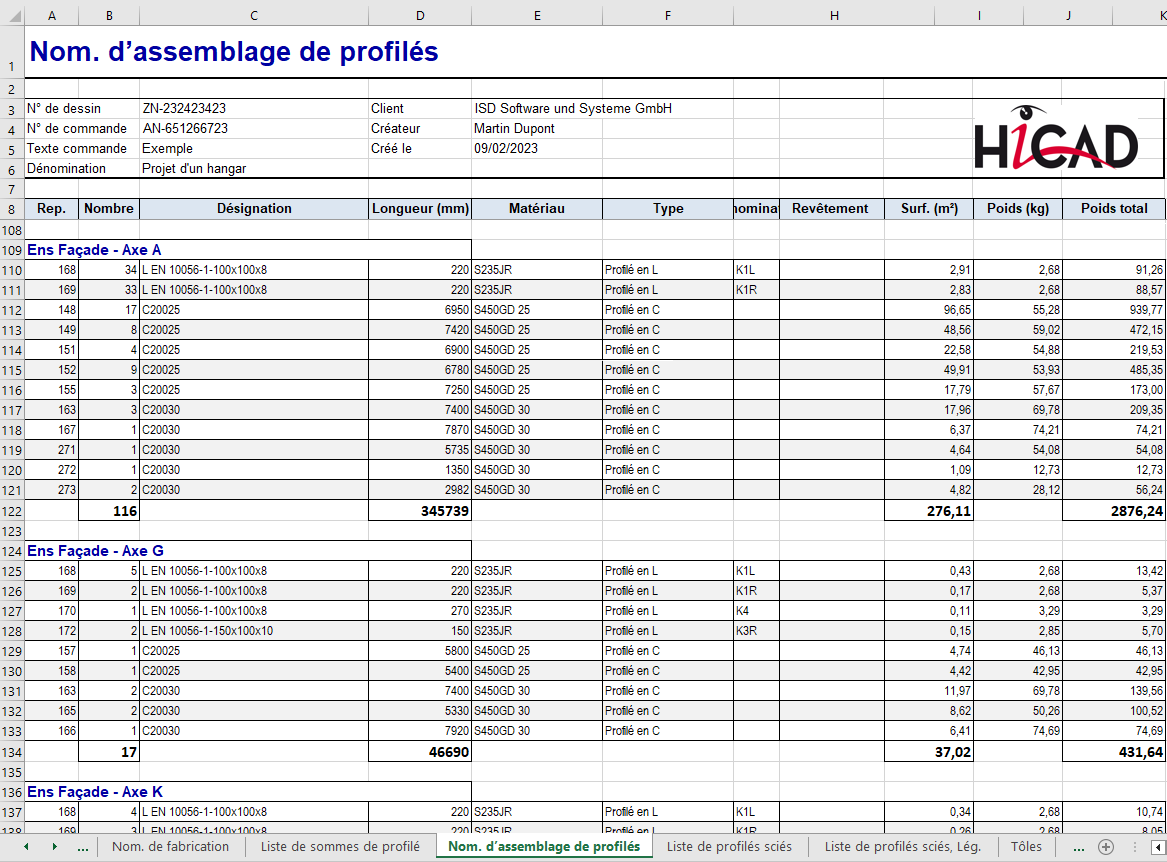Click the Poids total column heading
The height and width of the screenshot is (862, 1167).
click(1114, 209)
